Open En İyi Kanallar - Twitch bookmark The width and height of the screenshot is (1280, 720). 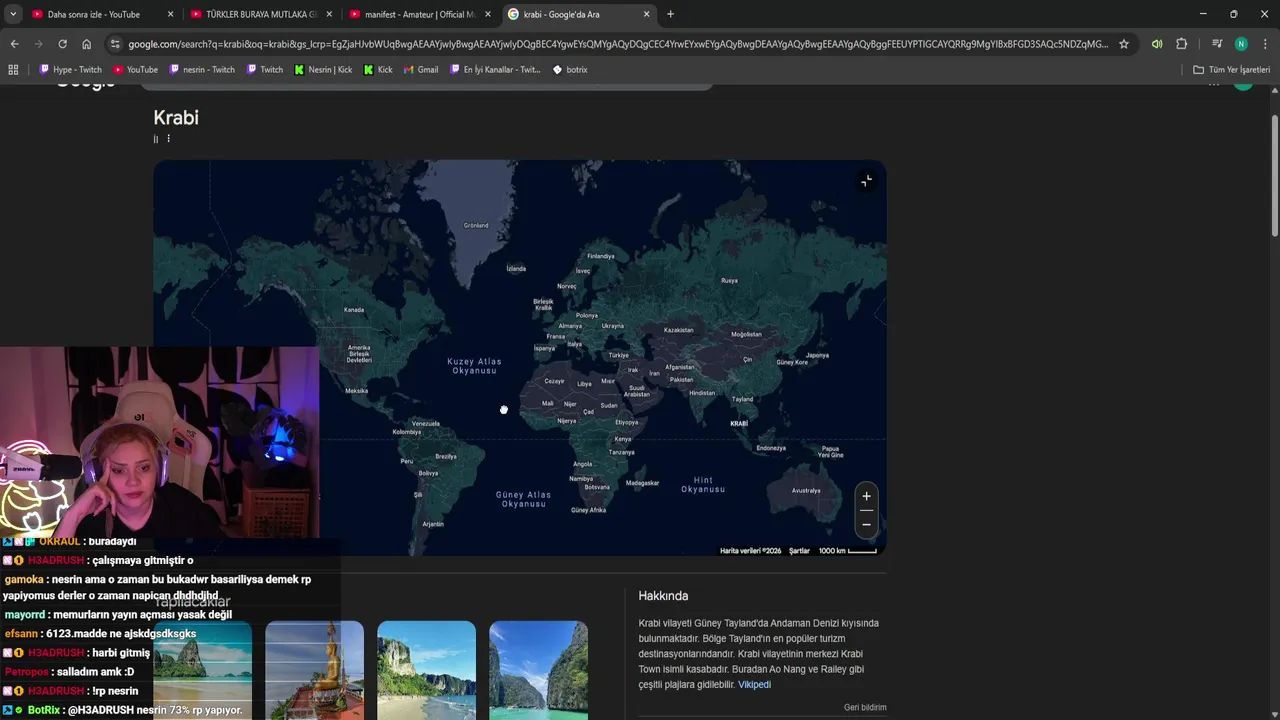pyautogui.click(x=495, y=70)
